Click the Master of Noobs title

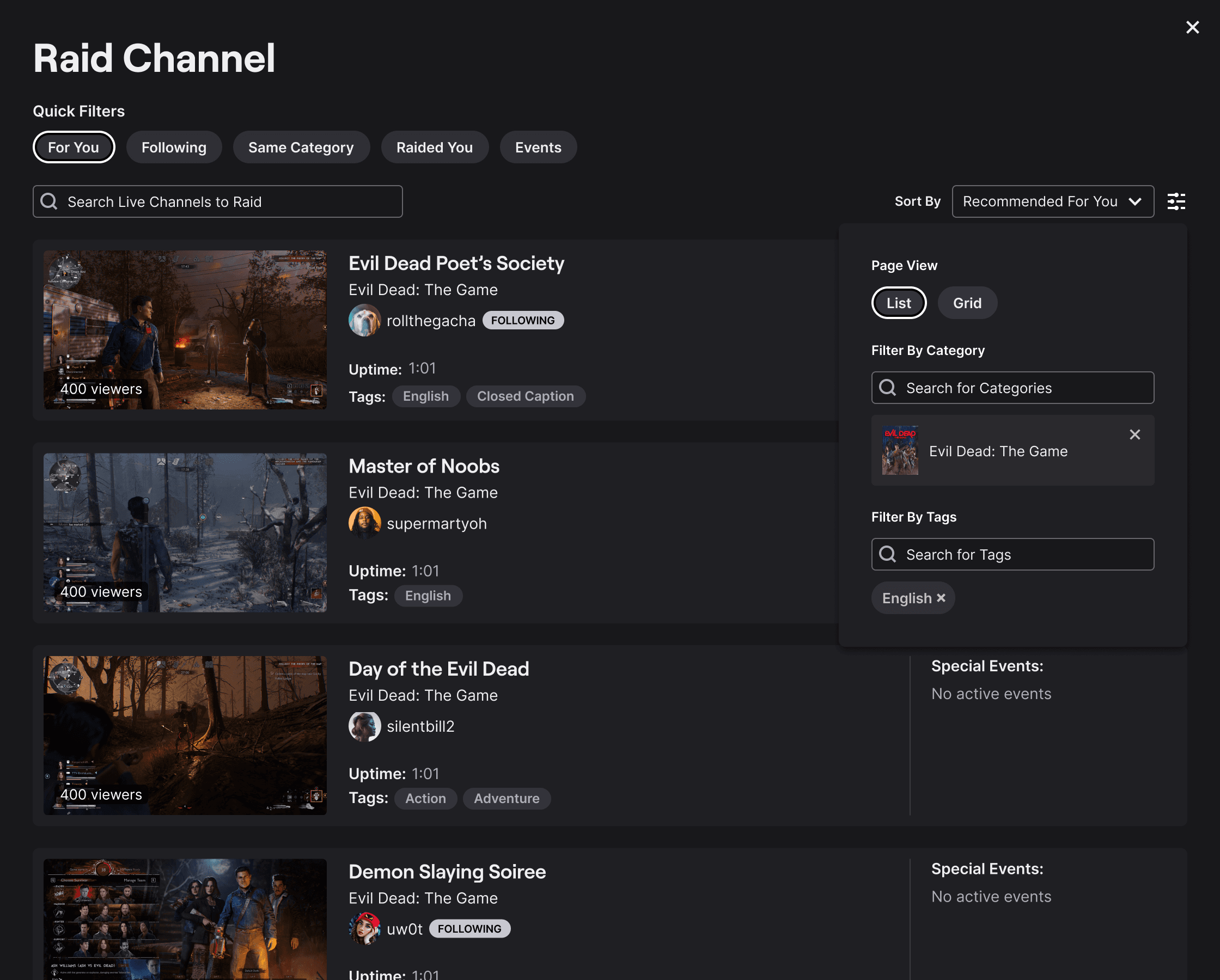[424, 465]
